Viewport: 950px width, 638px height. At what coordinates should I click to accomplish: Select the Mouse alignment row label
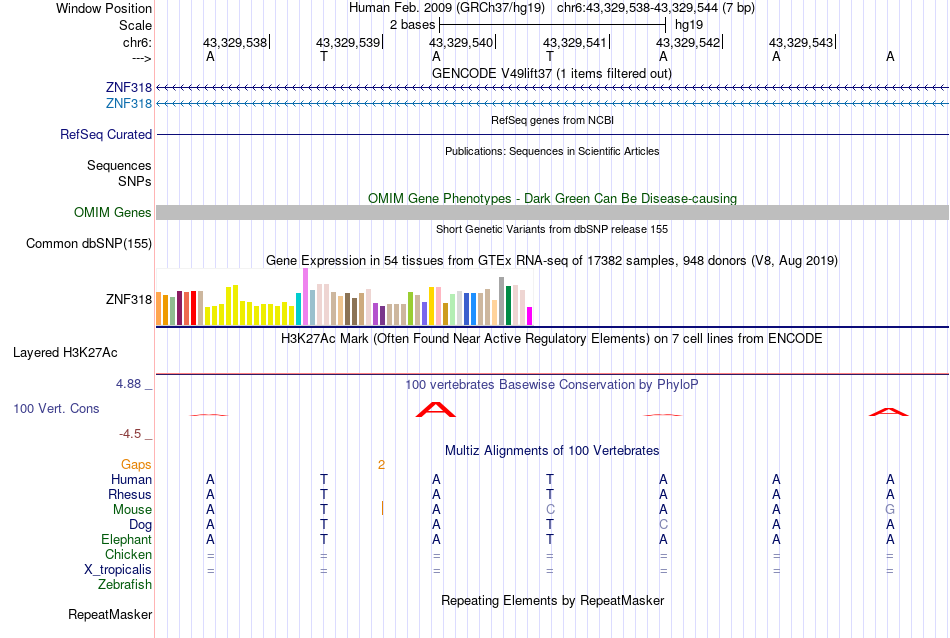[x=132, y=510]
